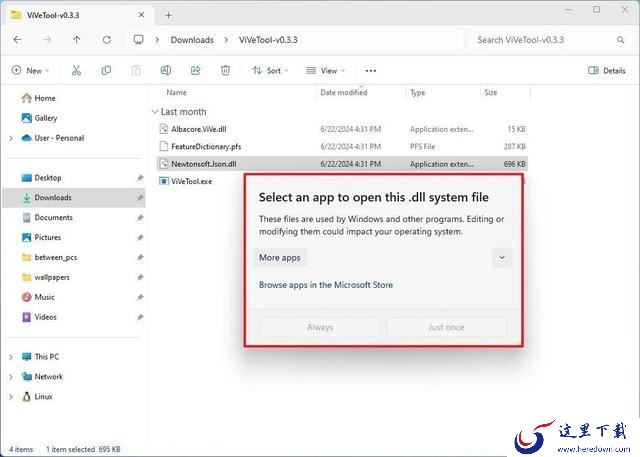This screenshot has width=640, height=457.
Task: Expand Linux tree node
Action: pyautogui.click(x=11, y=397)
